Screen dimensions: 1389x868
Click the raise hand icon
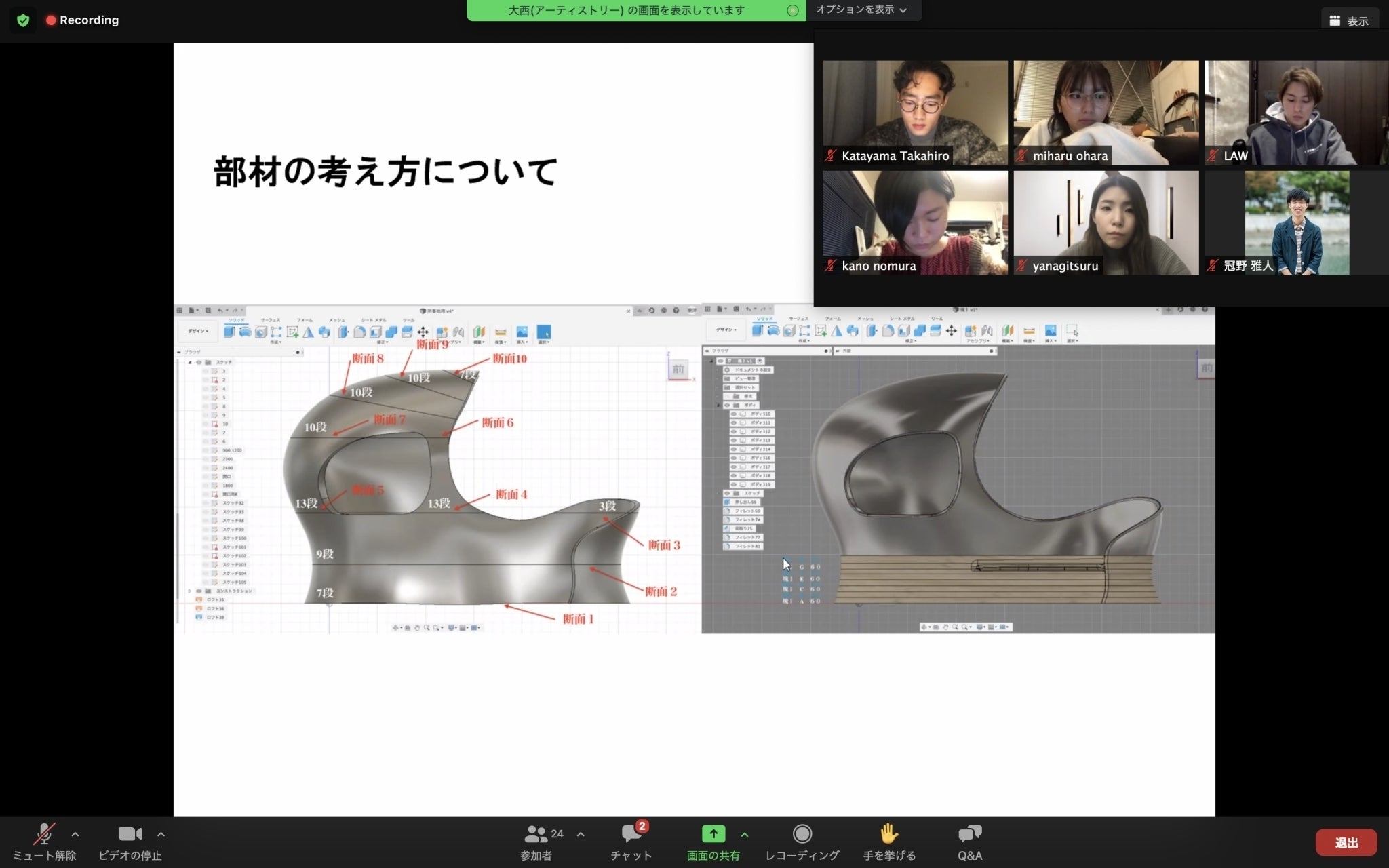(888, 834)
